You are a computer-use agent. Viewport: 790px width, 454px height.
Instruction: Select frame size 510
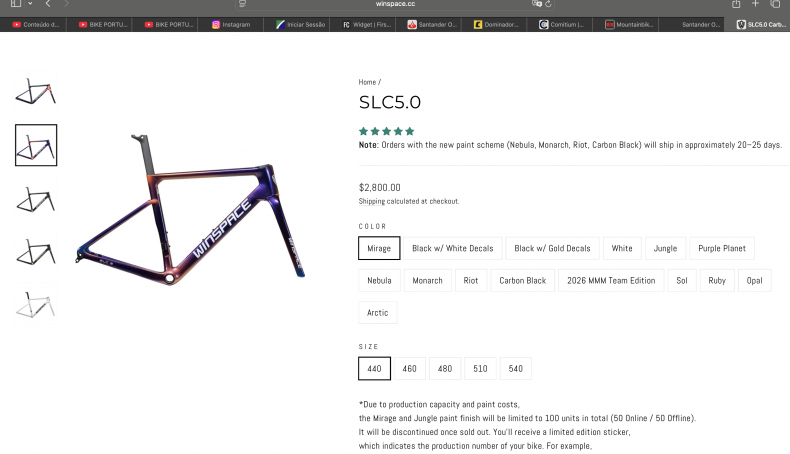[480, 369]
